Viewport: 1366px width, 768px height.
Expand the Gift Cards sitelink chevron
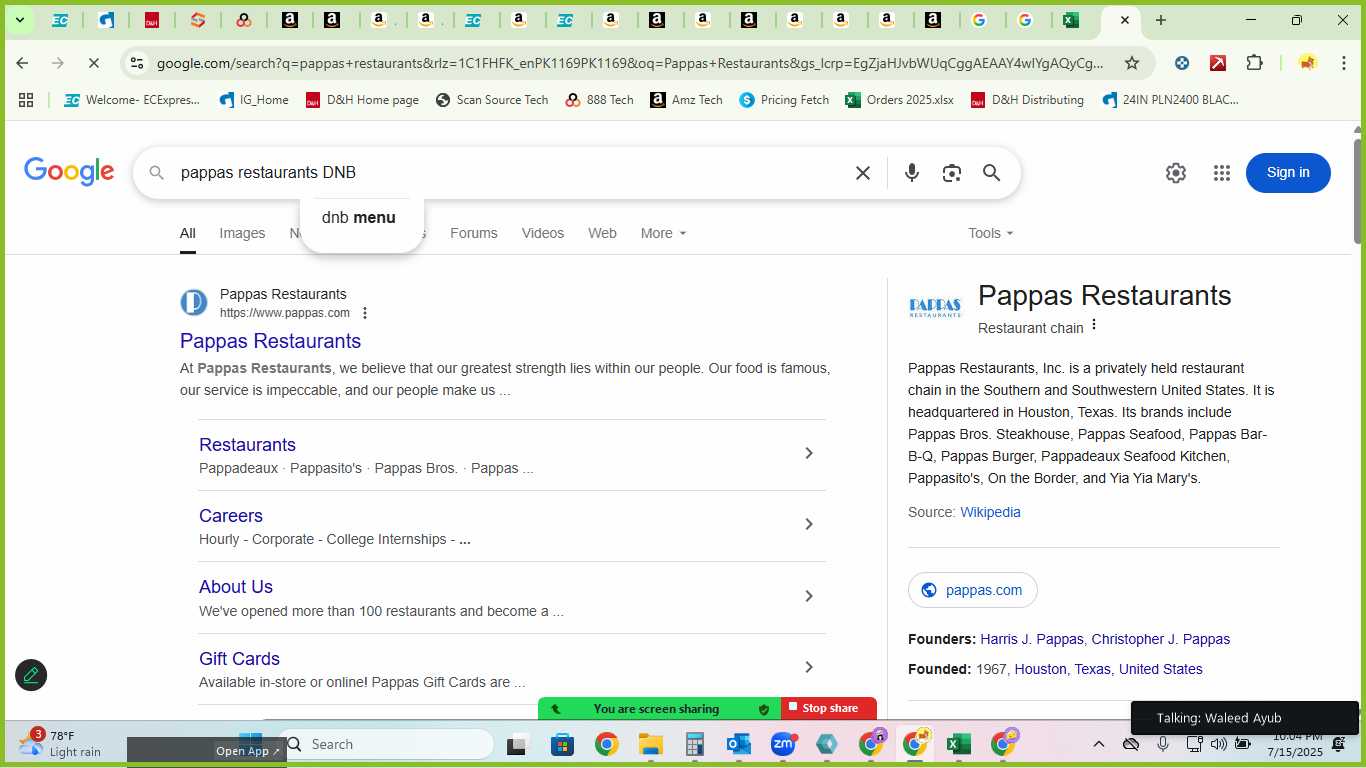(x=809, y=668)
